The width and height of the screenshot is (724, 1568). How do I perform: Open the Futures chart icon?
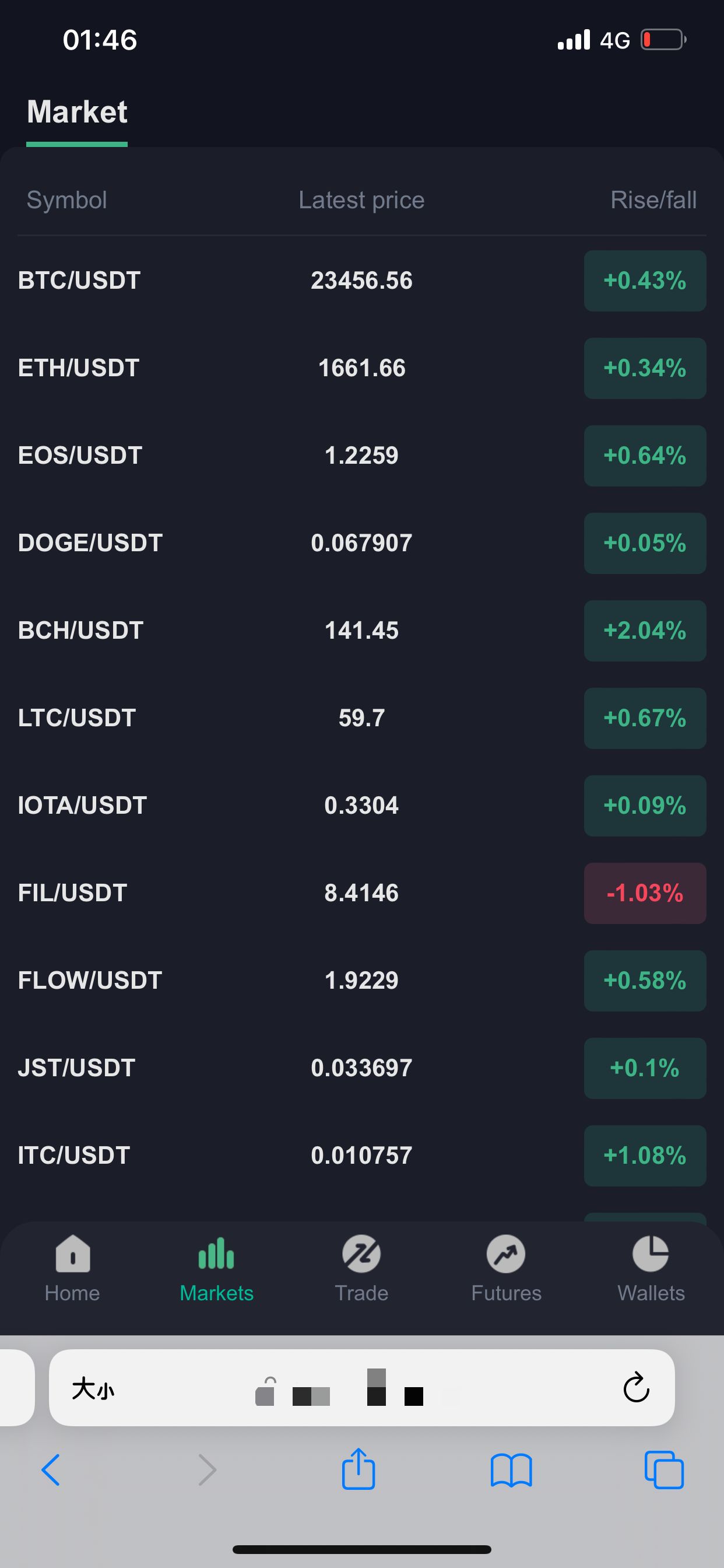click(505, 1254)
